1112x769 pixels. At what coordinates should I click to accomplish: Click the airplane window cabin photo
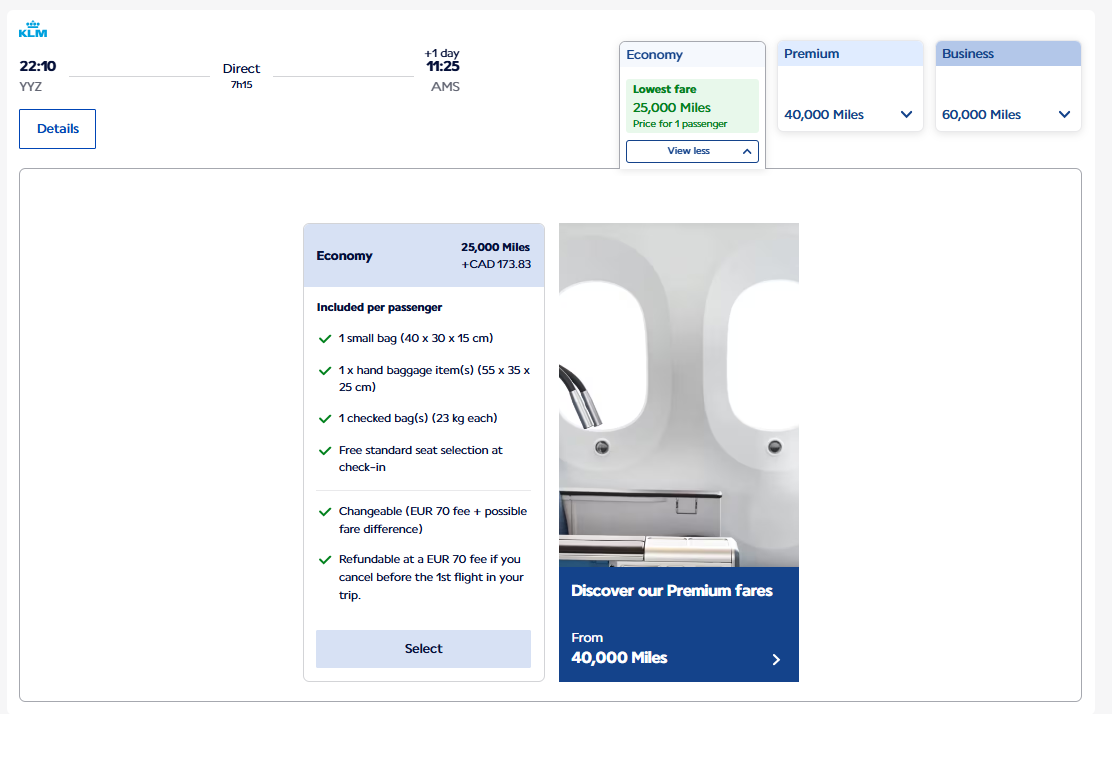(678, 395)
